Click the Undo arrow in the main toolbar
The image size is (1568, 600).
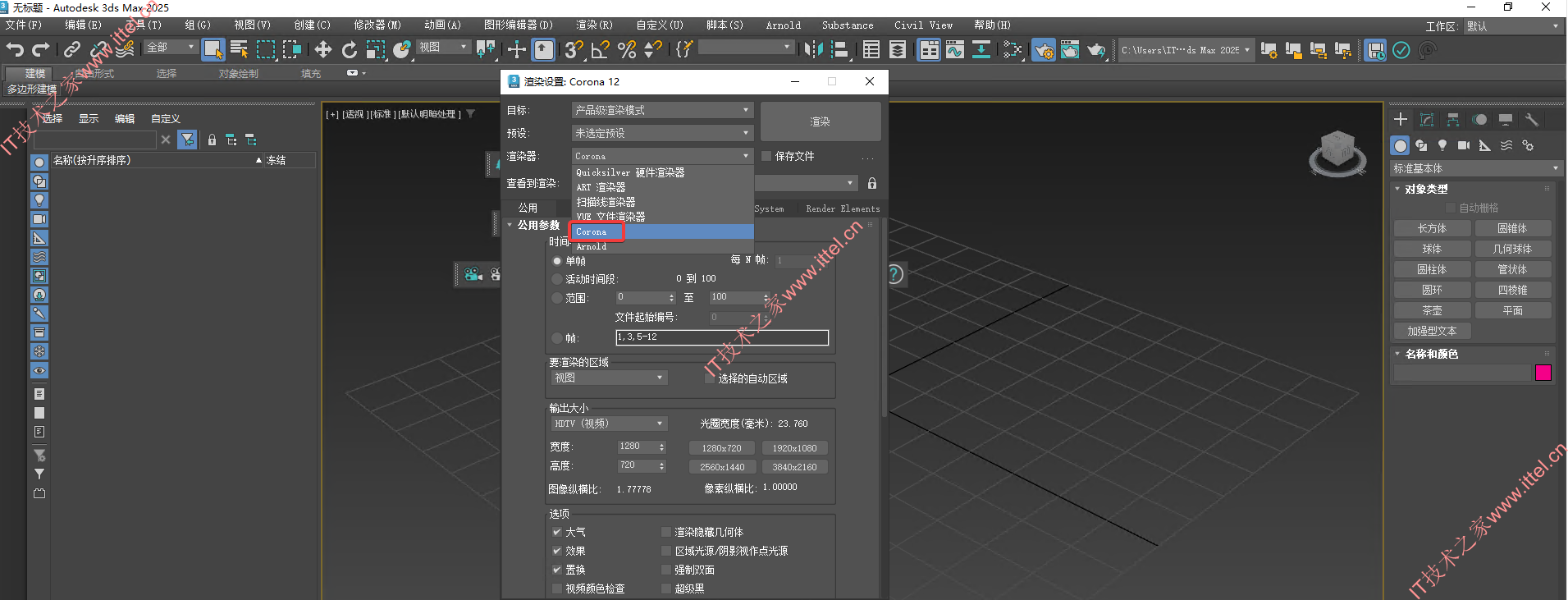tap(15, 50)
